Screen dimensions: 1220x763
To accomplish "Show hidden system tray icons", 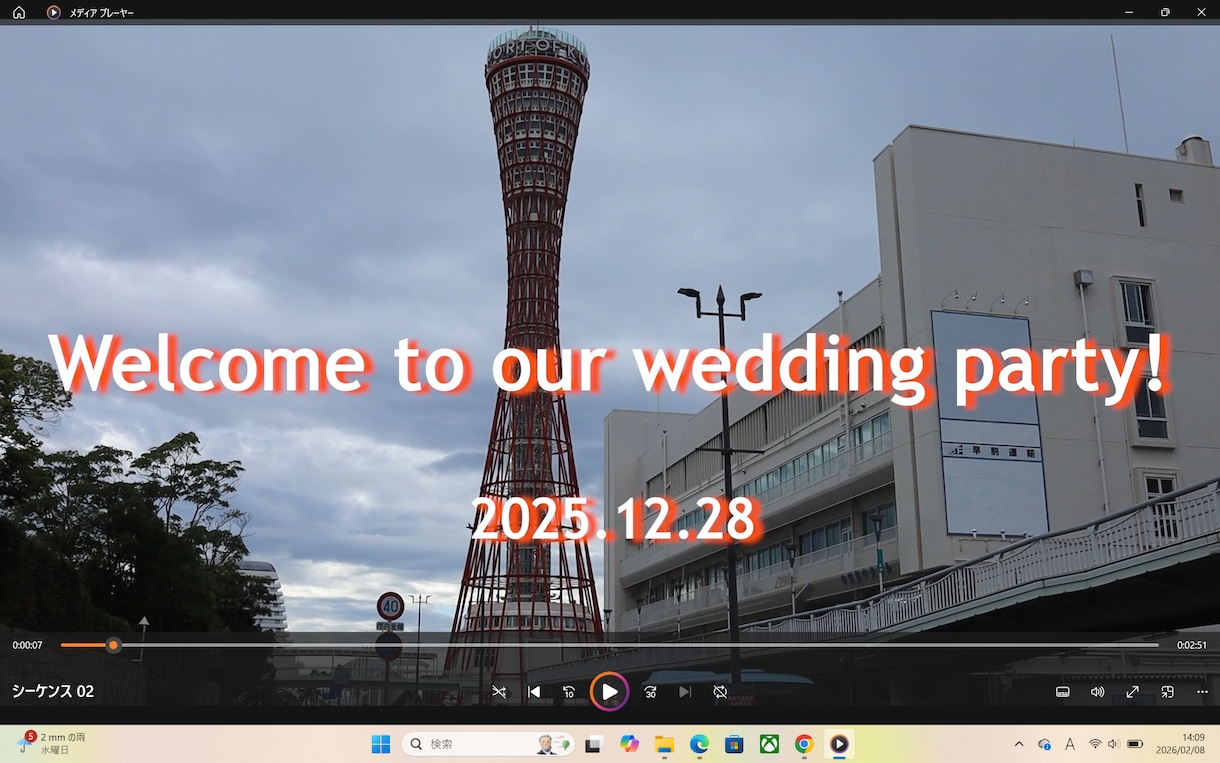I will click(1019, 744).
